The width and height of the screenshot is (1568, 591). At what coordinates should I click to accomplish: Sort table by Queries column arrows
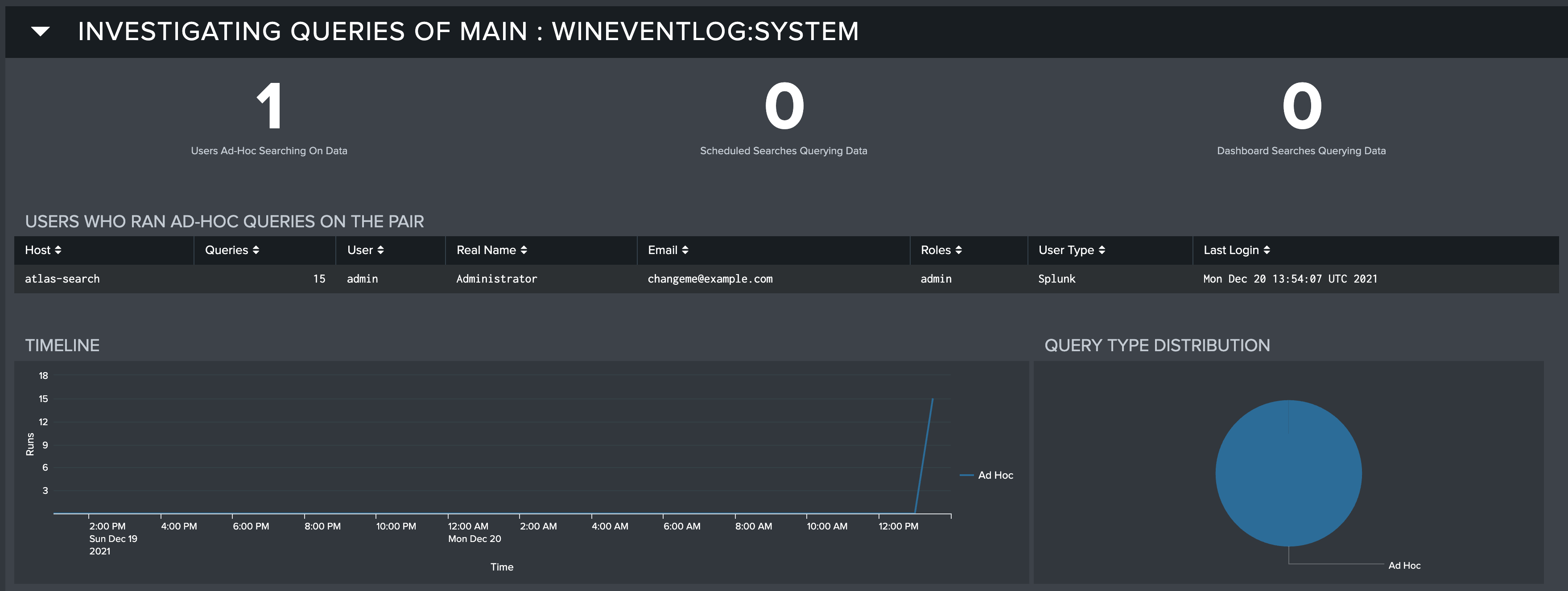point(256,250)
